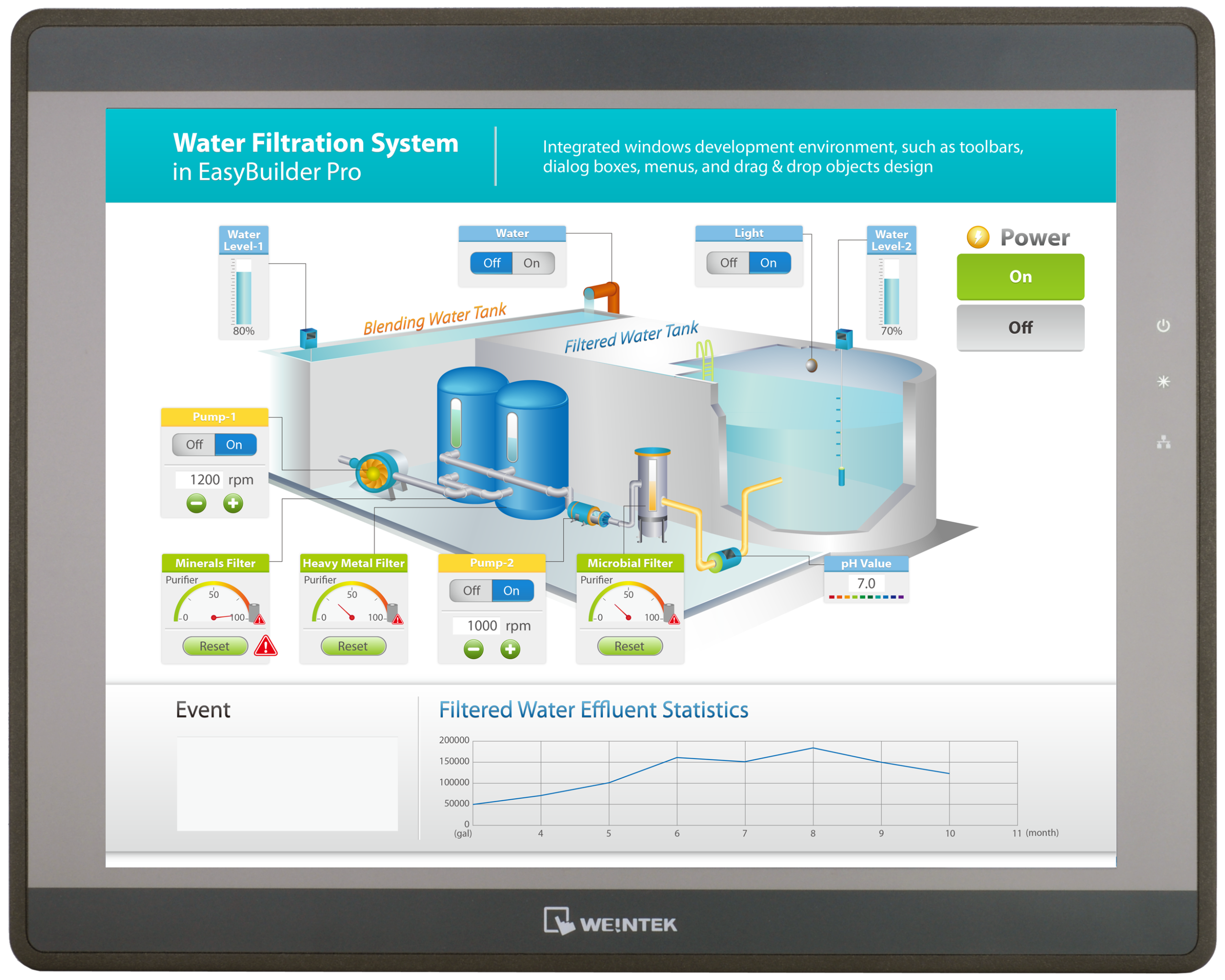
Task: Reset the Microbial Filter
Action: 630,646
